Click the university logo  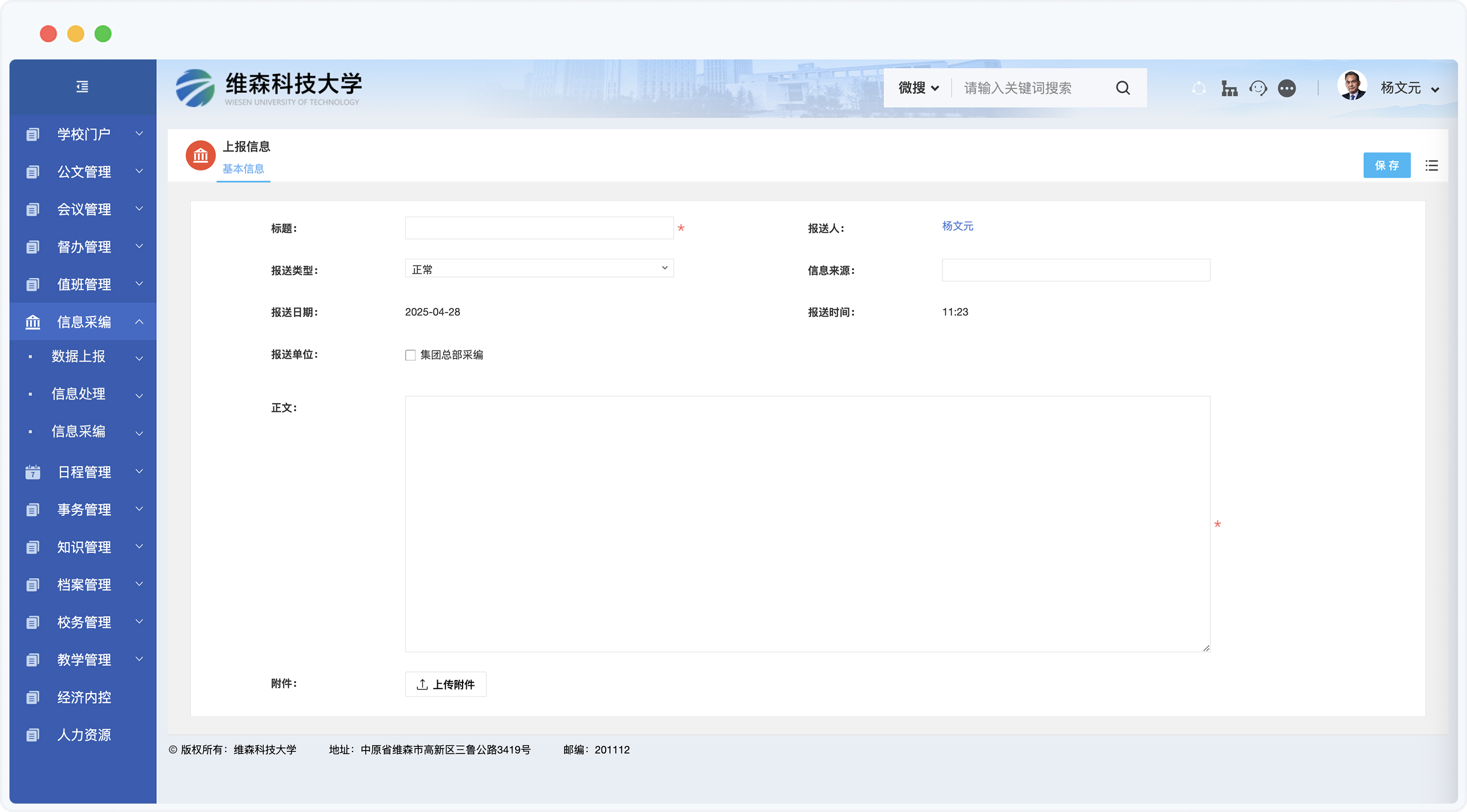(195, 88)
